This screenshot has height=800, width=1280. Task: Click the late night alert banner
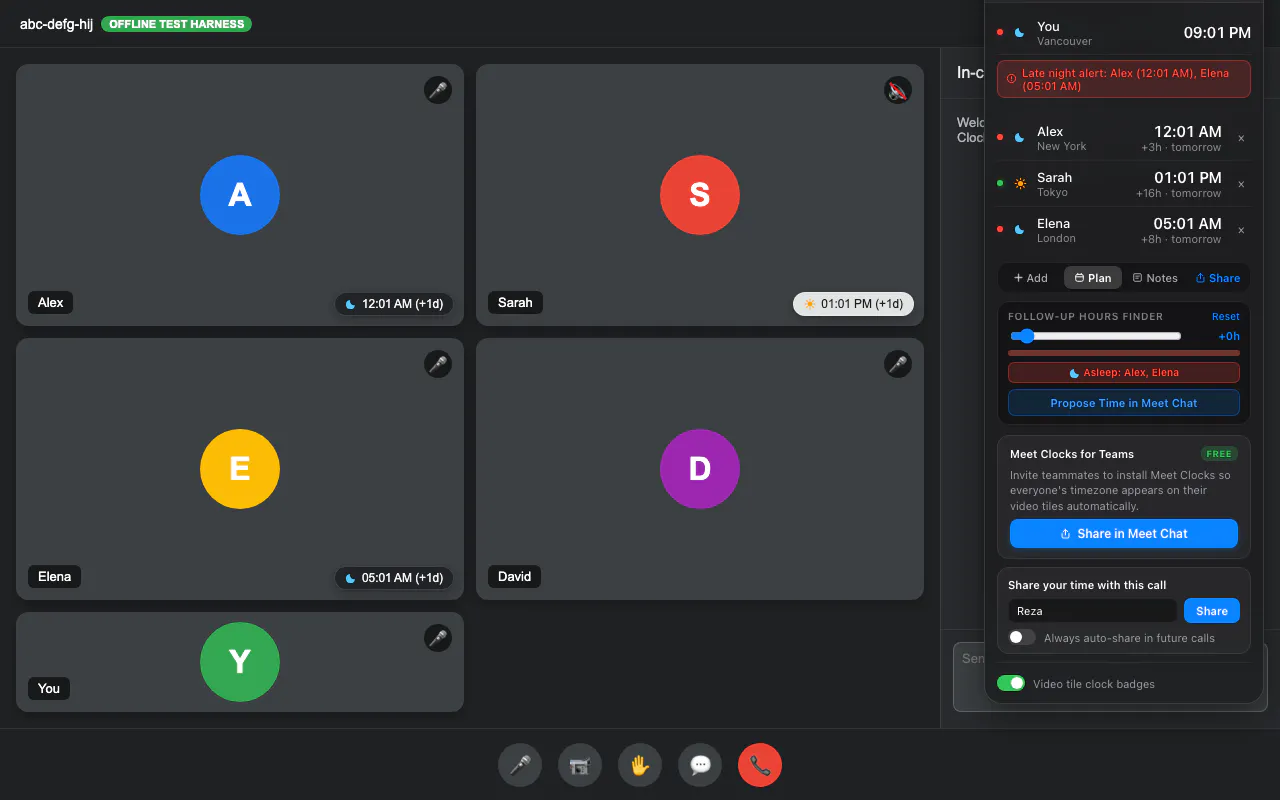click(x=1124, y=79)
